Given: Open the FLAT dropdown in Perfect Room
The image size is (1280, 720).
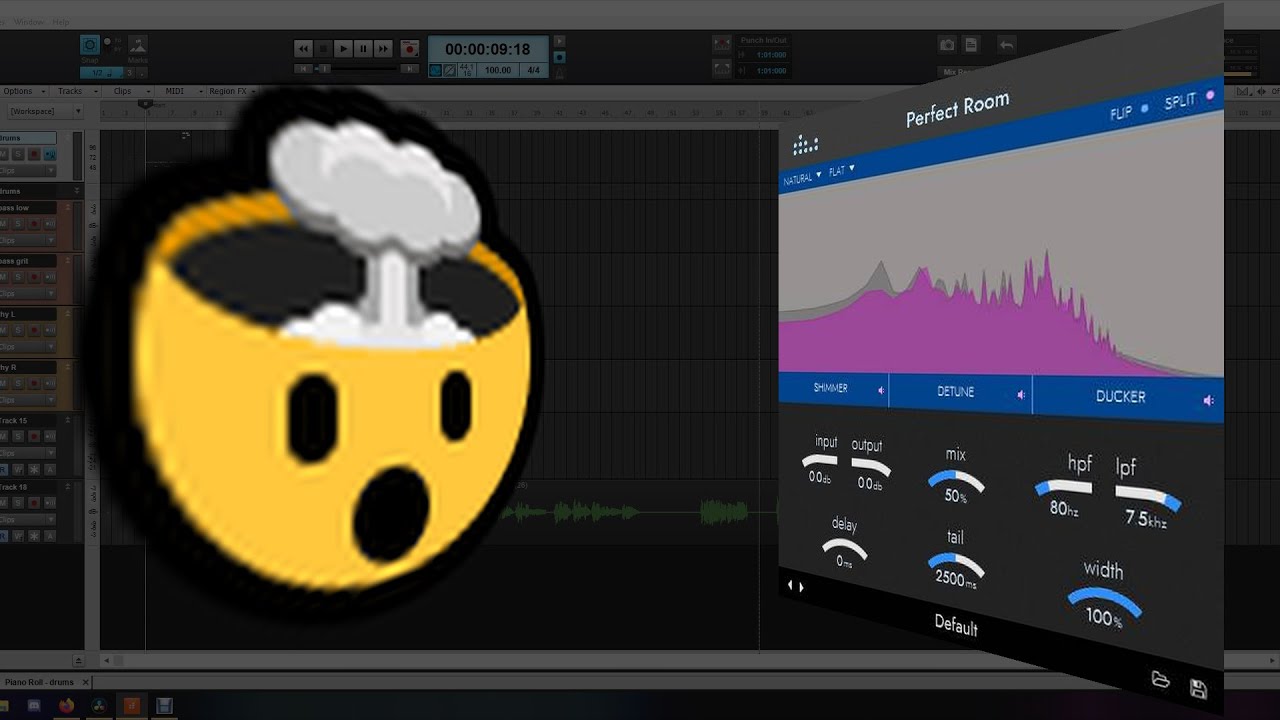Looking at the screenshot, I should [x=841, y=170].
